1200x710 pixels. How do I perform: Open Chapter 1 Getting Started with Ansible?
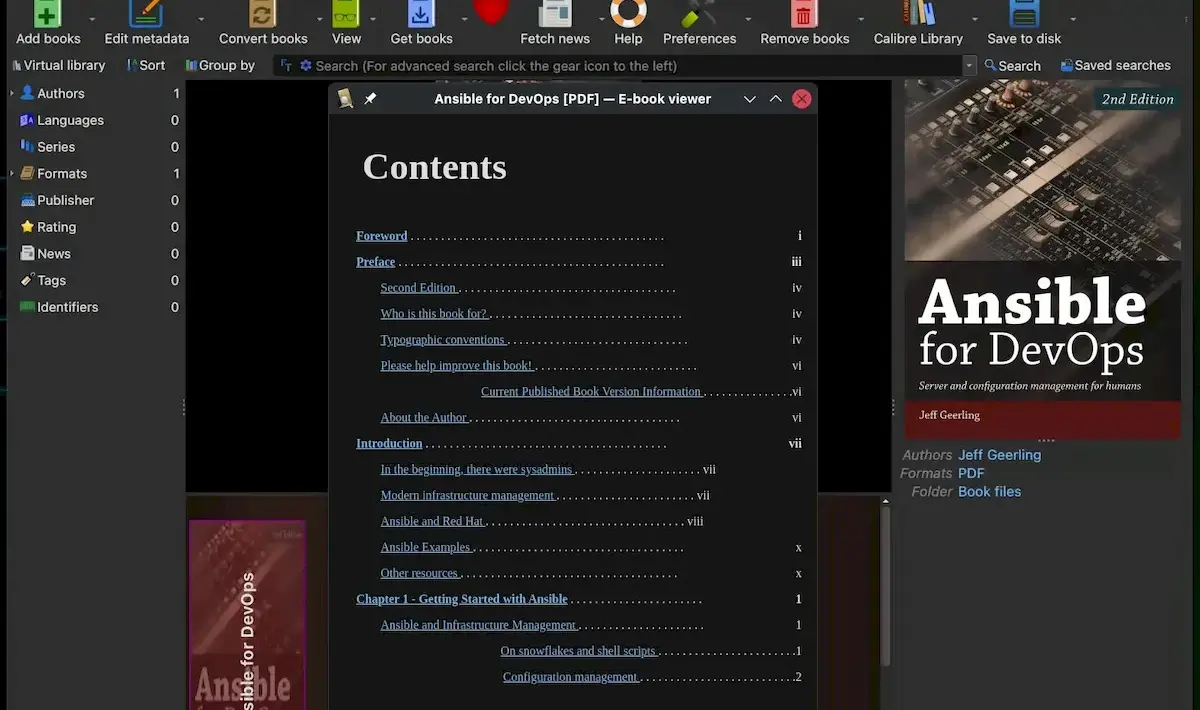pos(462,599)
